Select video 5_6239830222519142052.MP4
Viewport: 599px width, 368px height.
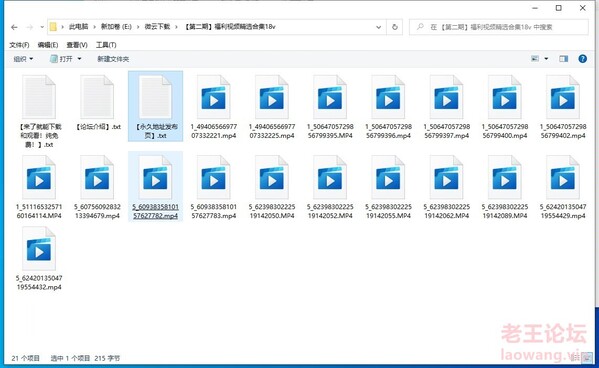[x=330, y=187]
